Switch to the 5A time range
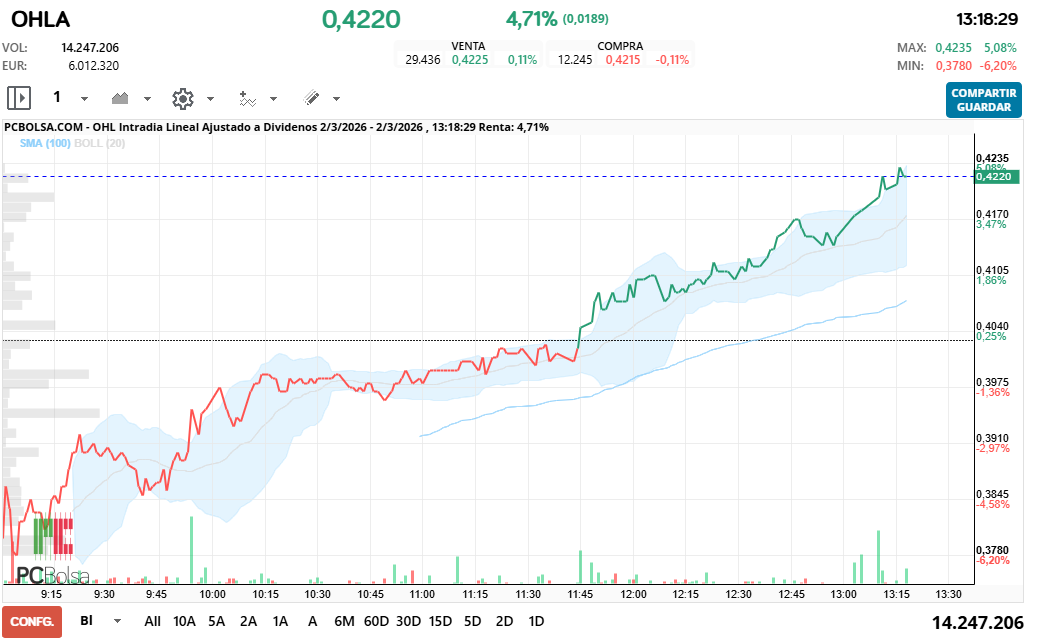 (216, 621)
